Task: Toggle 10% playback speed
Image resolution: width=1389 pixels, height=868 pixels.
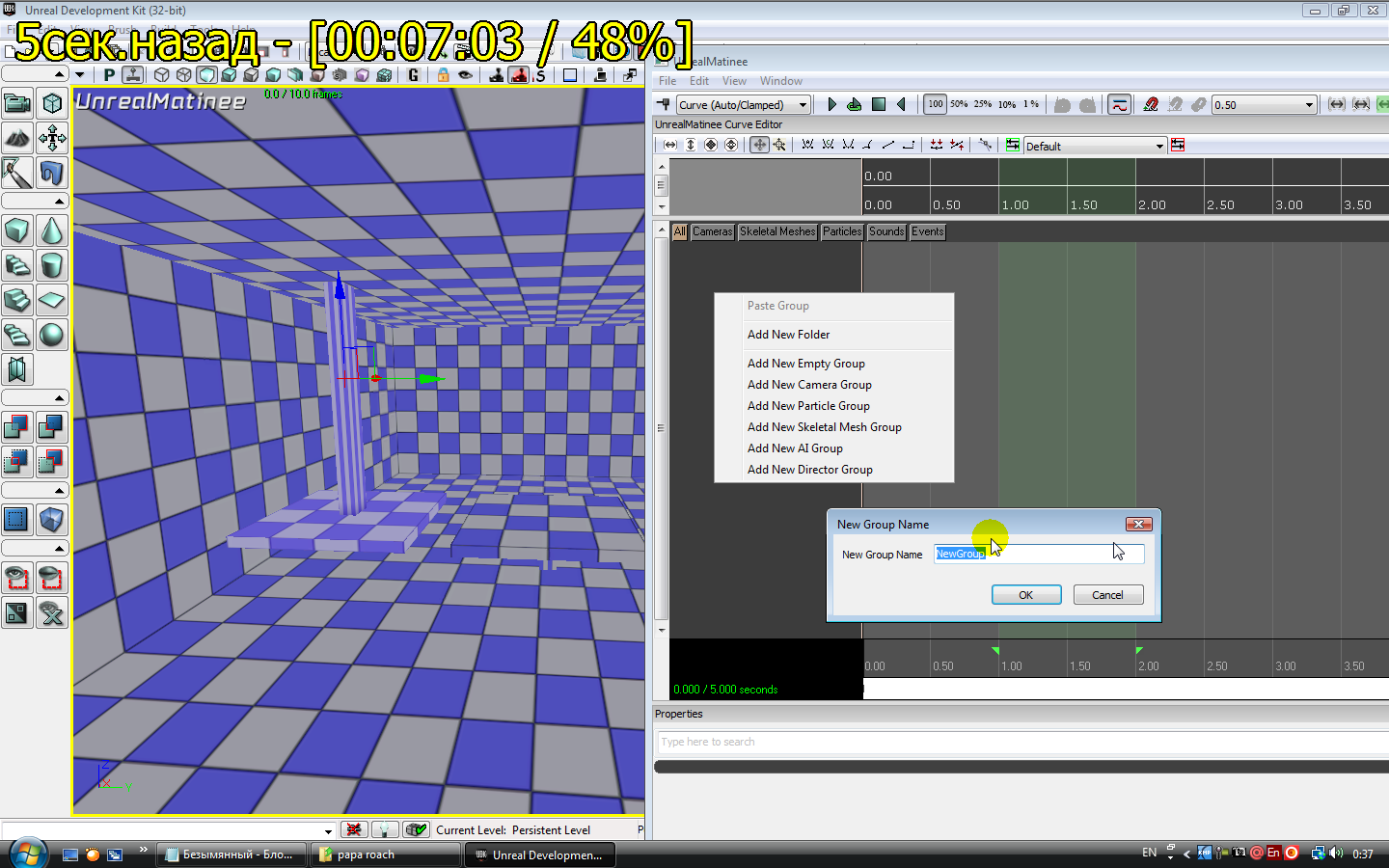Action: pos(1007,104)
